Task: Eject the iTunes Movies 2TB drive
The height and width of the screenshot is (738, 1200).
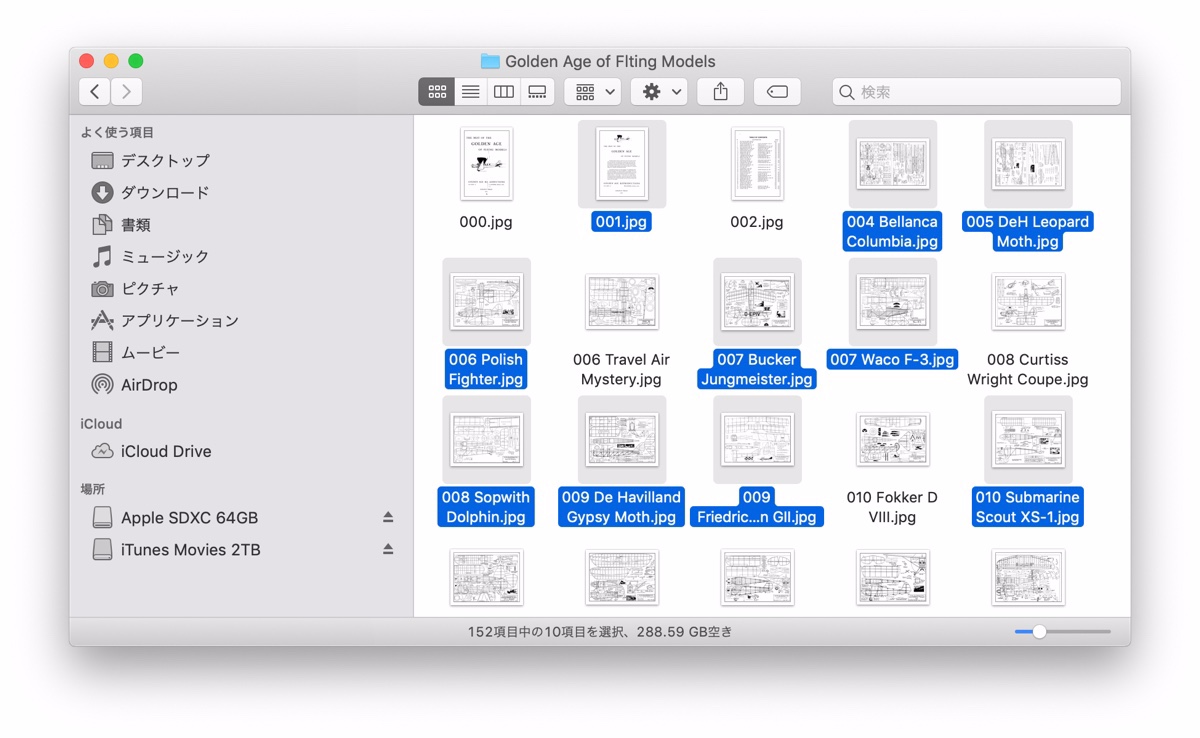Action: [388, 550]
